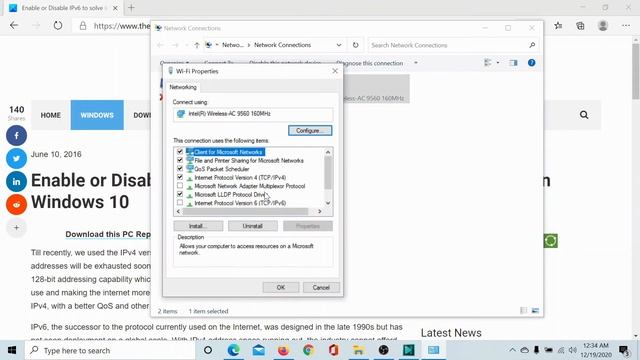Open view options dropdown arrow

click(498, 63)
